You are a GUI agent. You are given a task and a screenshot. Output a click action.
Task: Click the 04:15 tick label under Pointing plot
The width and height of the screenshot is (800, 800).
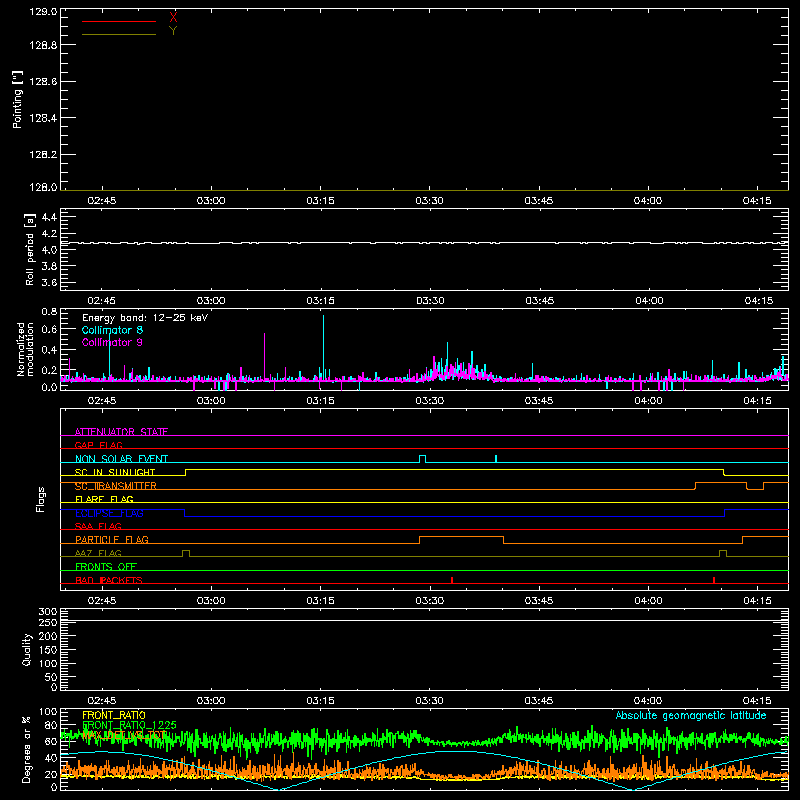tap(757, 201)
